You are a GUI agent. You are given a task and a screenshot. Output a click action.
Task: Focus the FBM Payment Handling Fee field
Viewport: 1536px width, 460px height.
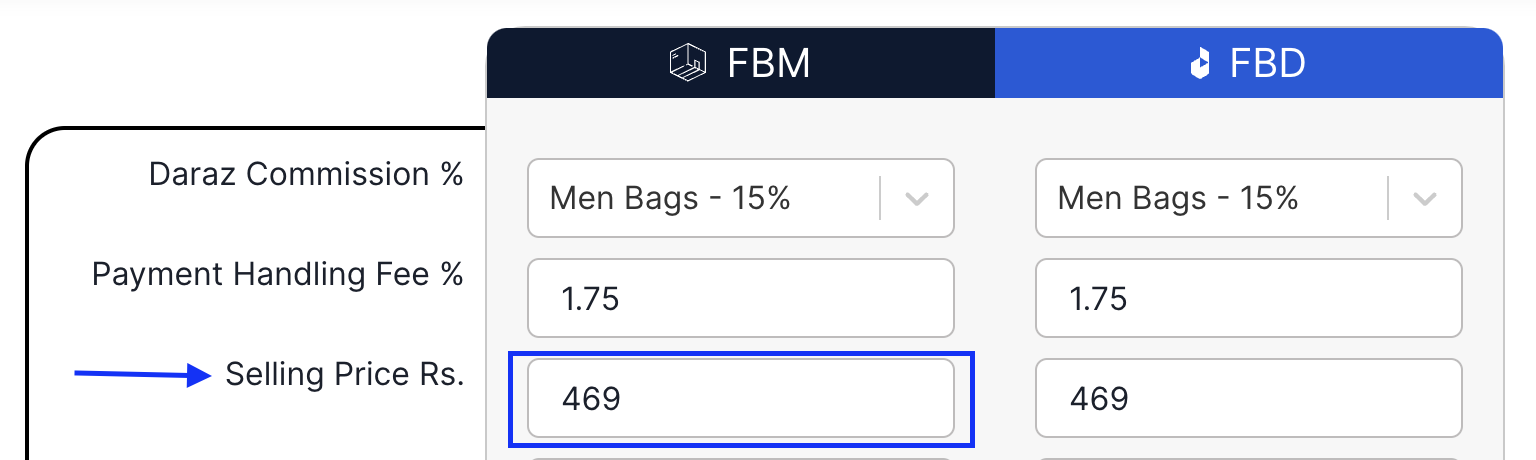(x=740, y=298)
